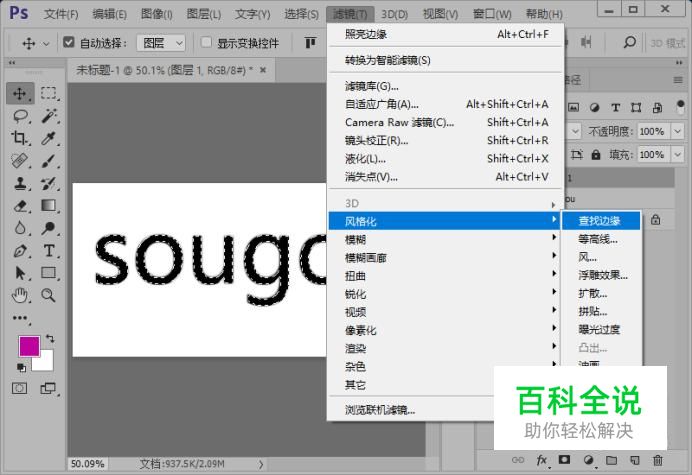Open the fill 100% dropdown arrow
This screenshot has height=475, width=692.
click(677, 155)
